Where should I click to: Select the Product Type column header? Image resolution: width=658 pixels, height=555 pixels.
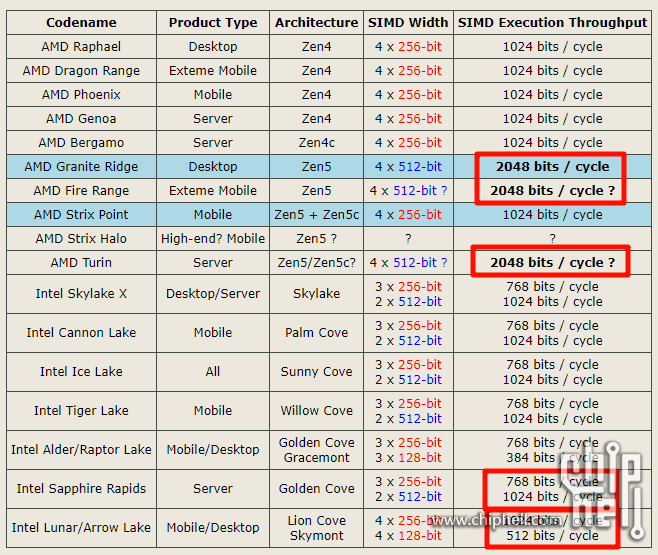tap(213, 23)
